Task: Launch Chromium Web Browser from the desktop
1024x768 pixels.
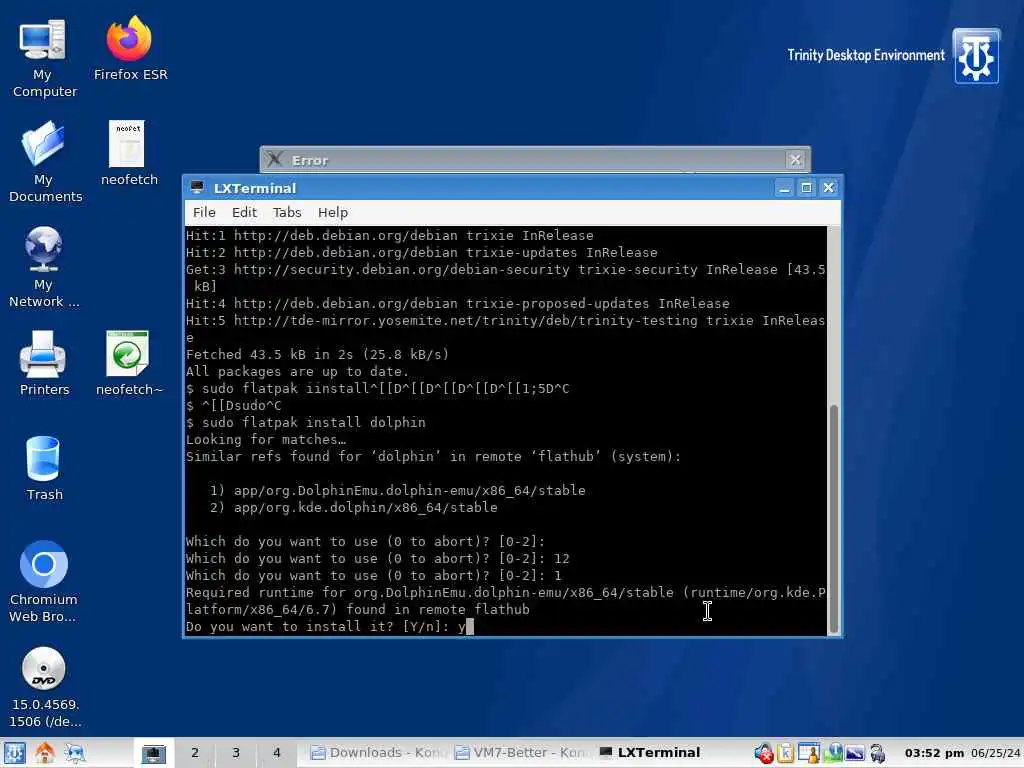Action: click(x=43, y=581)
